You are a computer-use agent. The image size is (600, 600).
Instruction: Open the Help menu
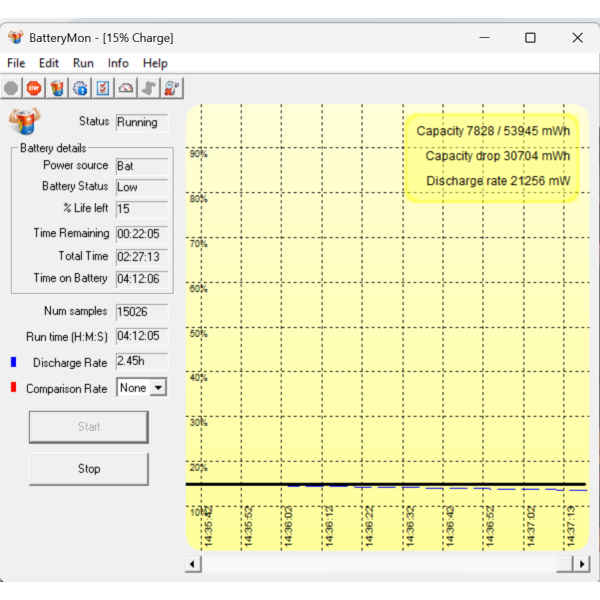tap(155, 63)
